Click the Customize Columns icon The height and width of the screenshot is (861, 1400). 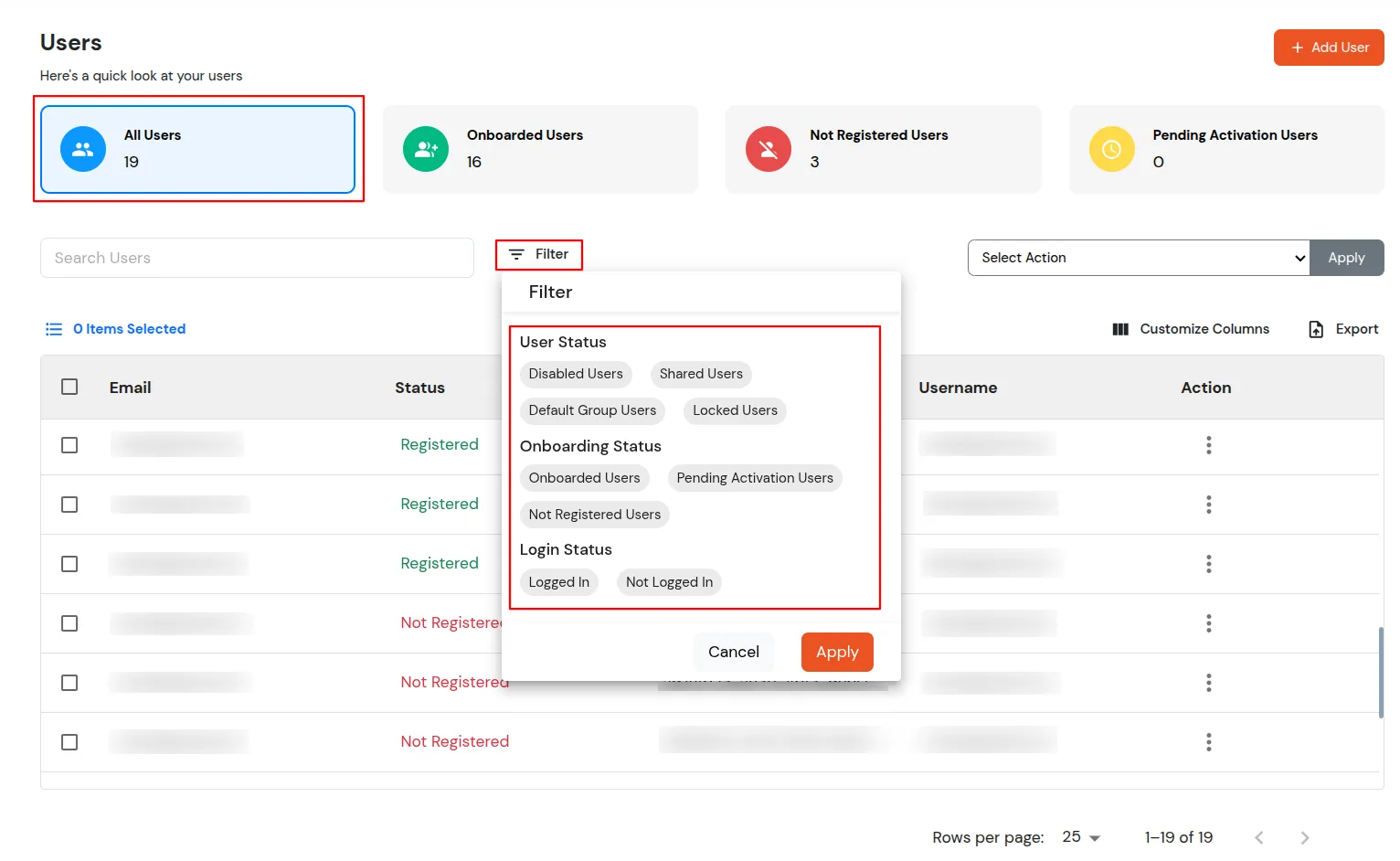(x=1119, y=328)
